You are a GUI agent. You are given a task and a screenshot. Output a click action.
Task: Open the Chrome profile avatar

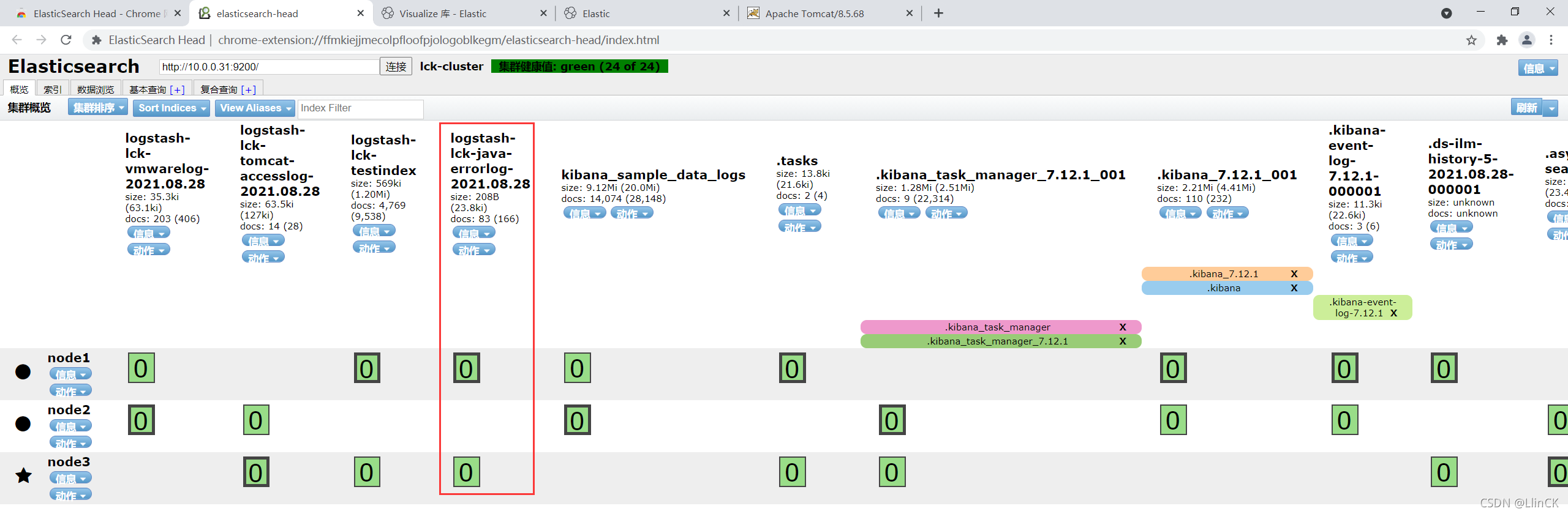point(1527,40)
